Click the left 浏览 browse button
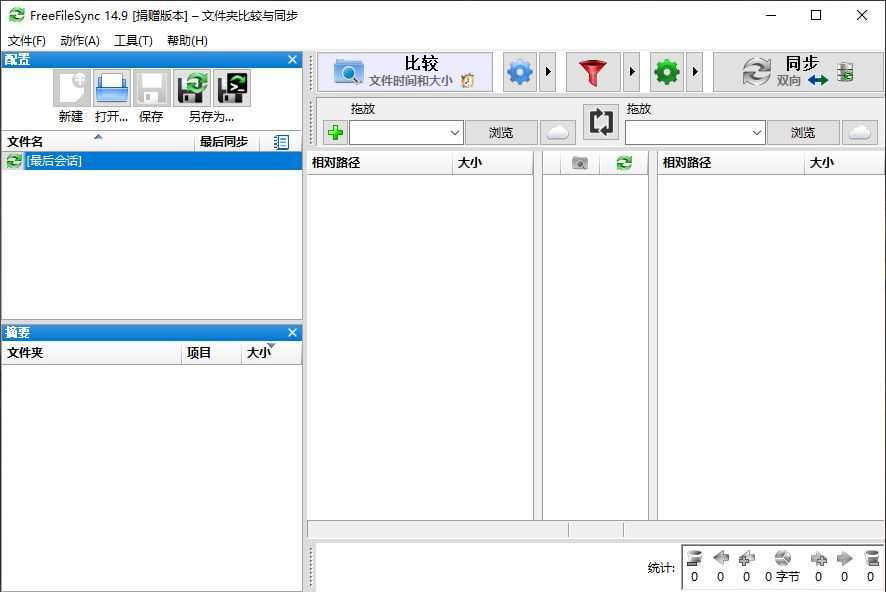Screen dimensions: 886x592 click(x=501, y=131)
